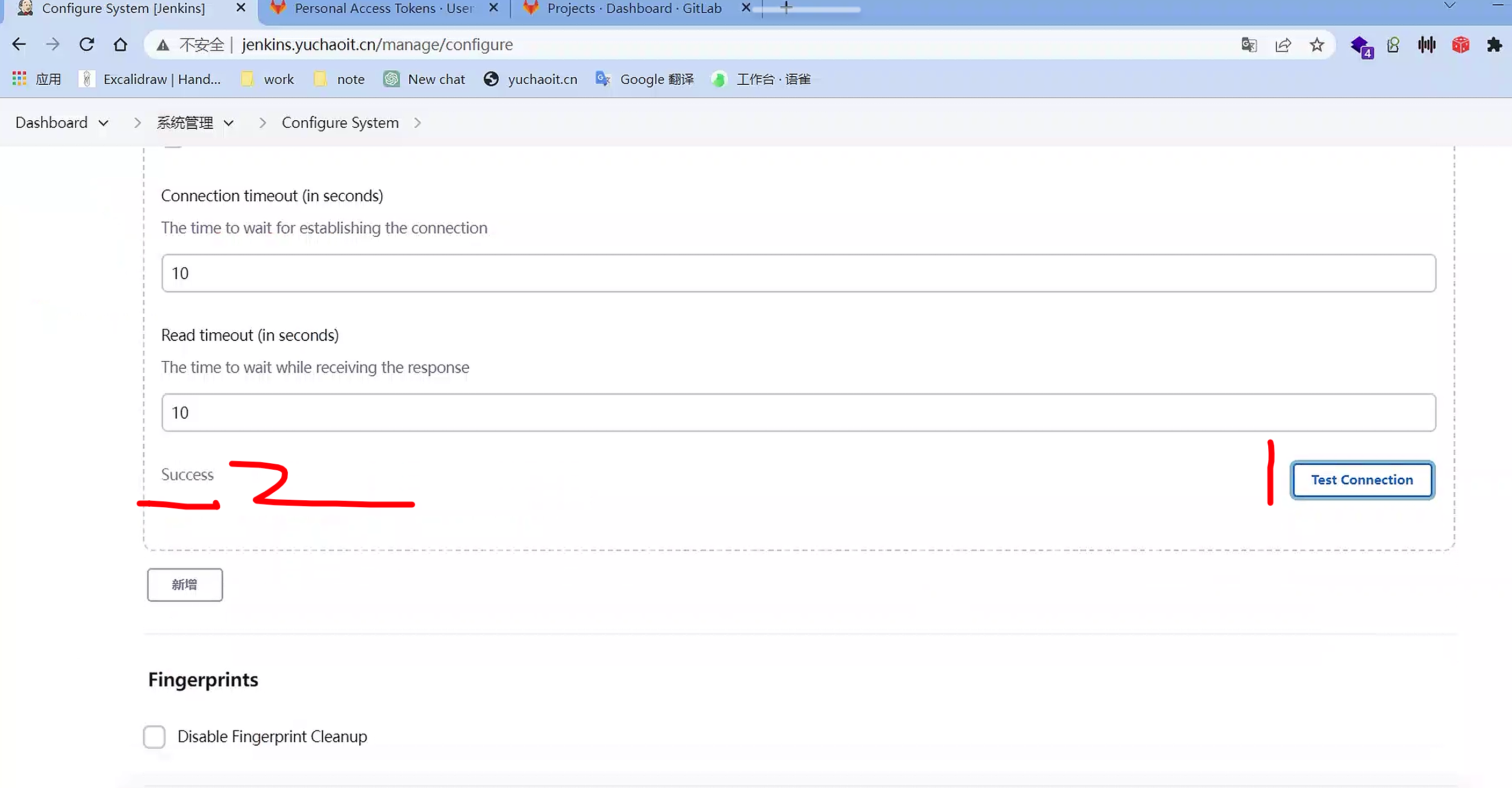The image size is (1512, 788).
Task: Expand chevron after Configure System breadcrumb
Action: point(418,123)
